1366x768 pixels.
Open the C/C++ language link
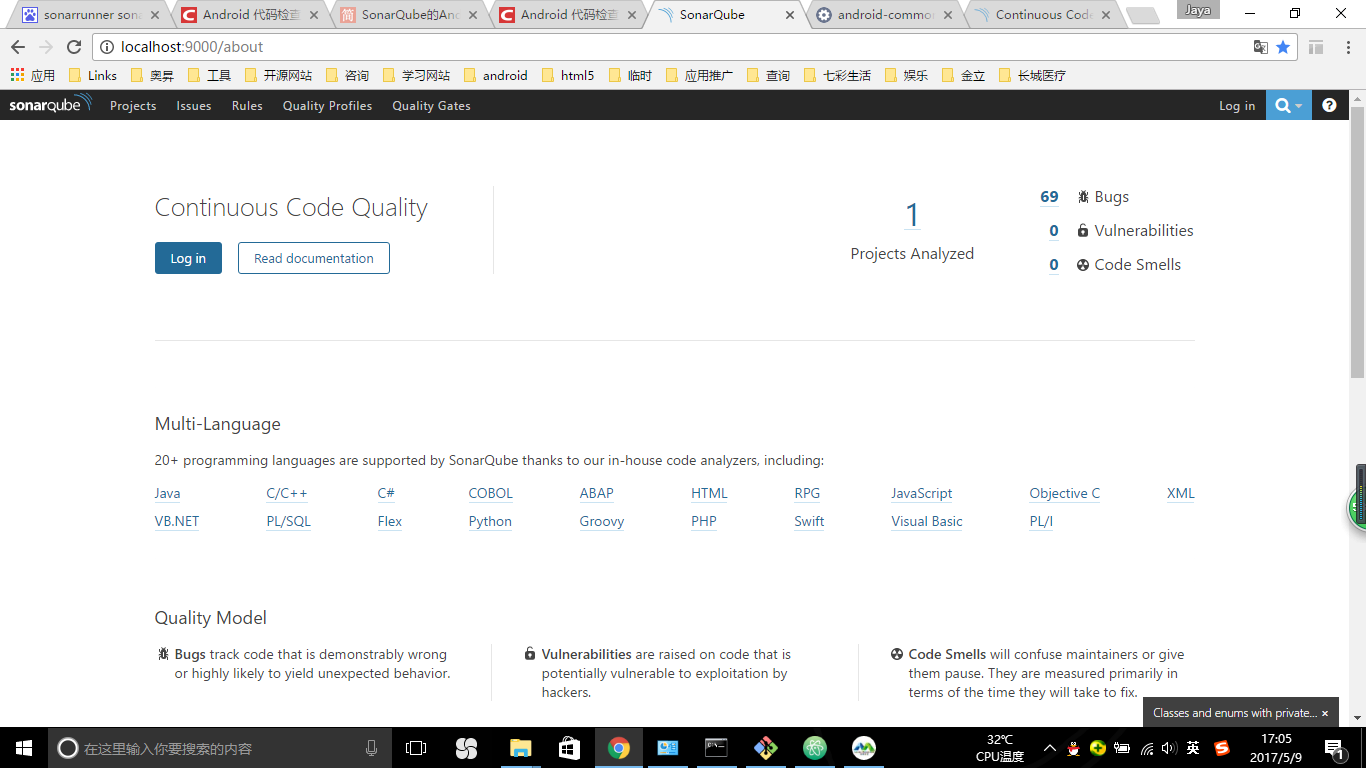287,493
